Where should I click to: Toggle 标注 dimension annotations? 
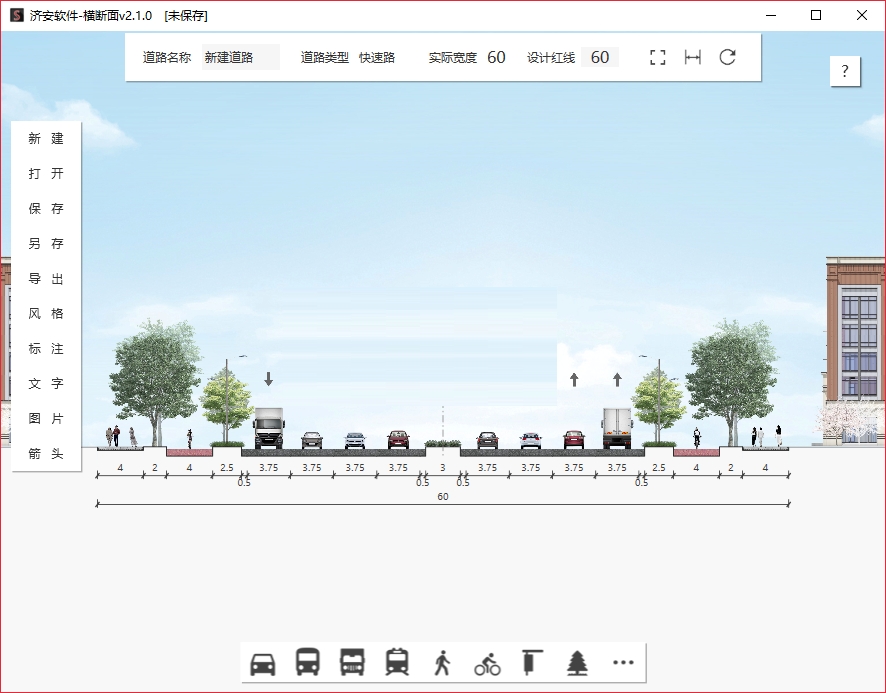[x=46, y=349]
